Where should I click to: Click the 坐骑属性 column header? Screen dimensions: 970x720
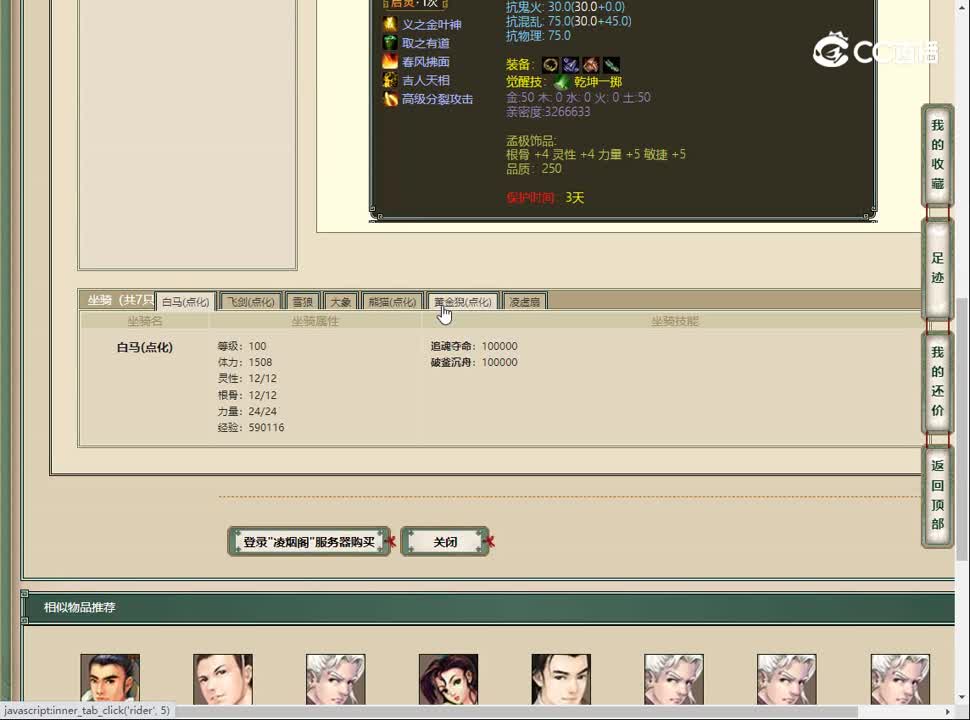click(x=315, y=321)
